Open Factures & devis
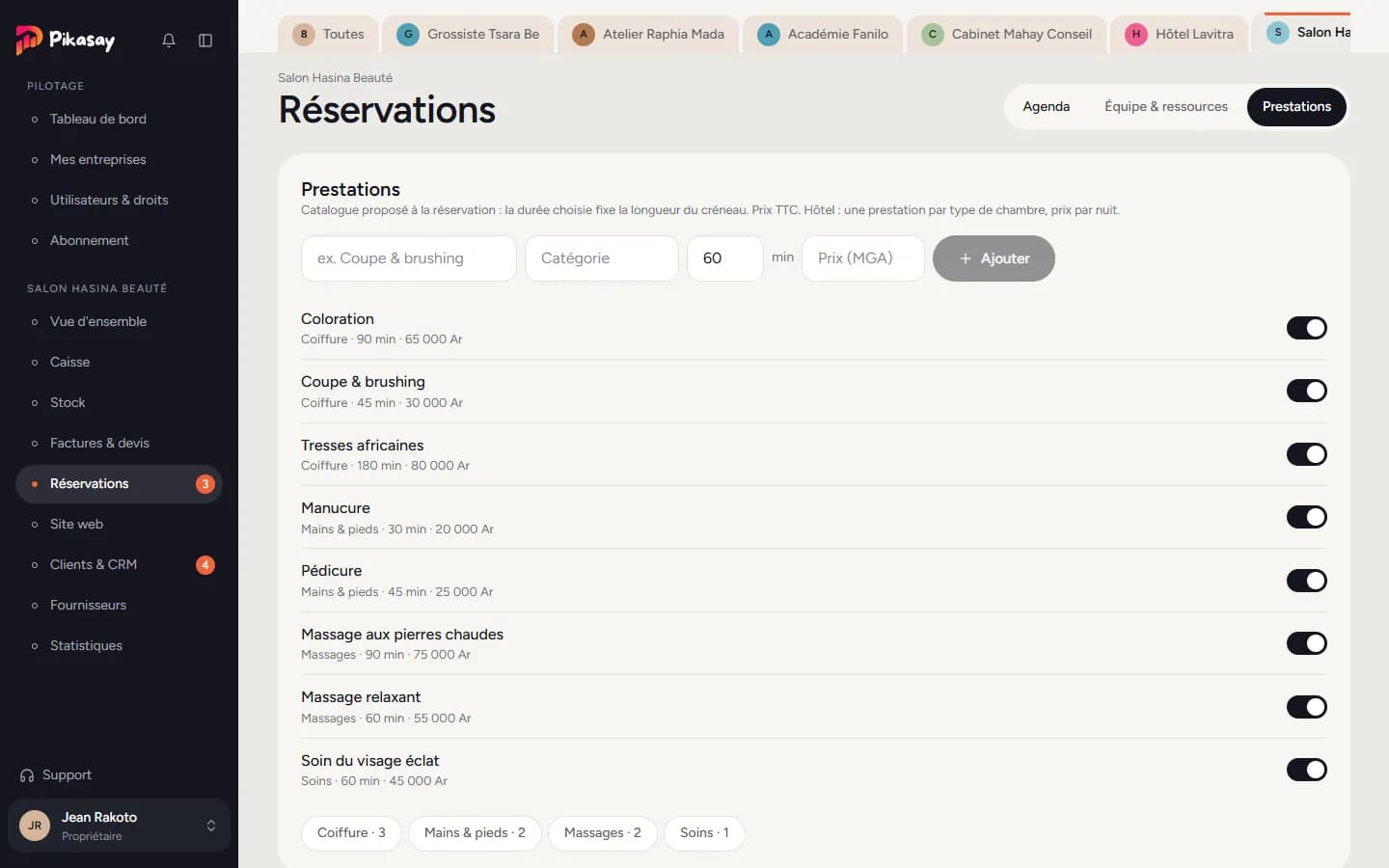 point(119,444)
